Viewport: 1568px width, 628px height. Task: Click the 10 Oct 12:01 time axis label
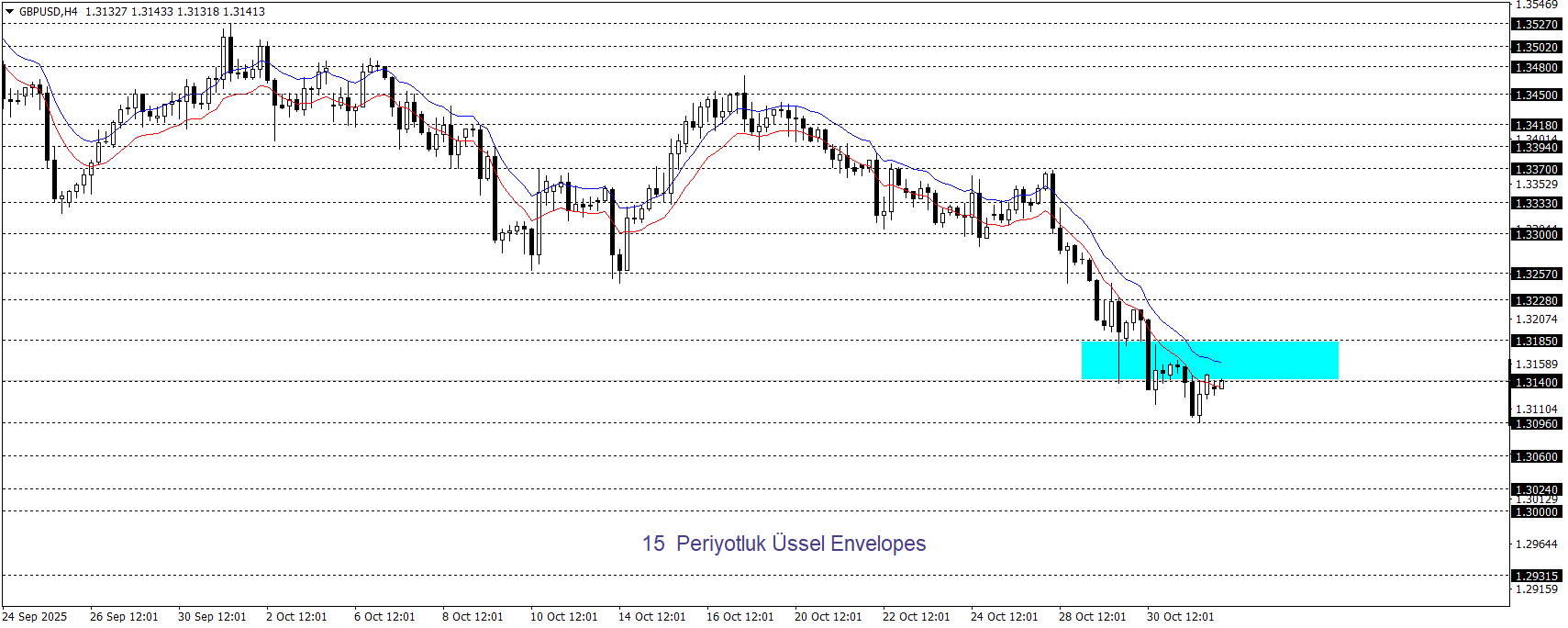(564, 617)
